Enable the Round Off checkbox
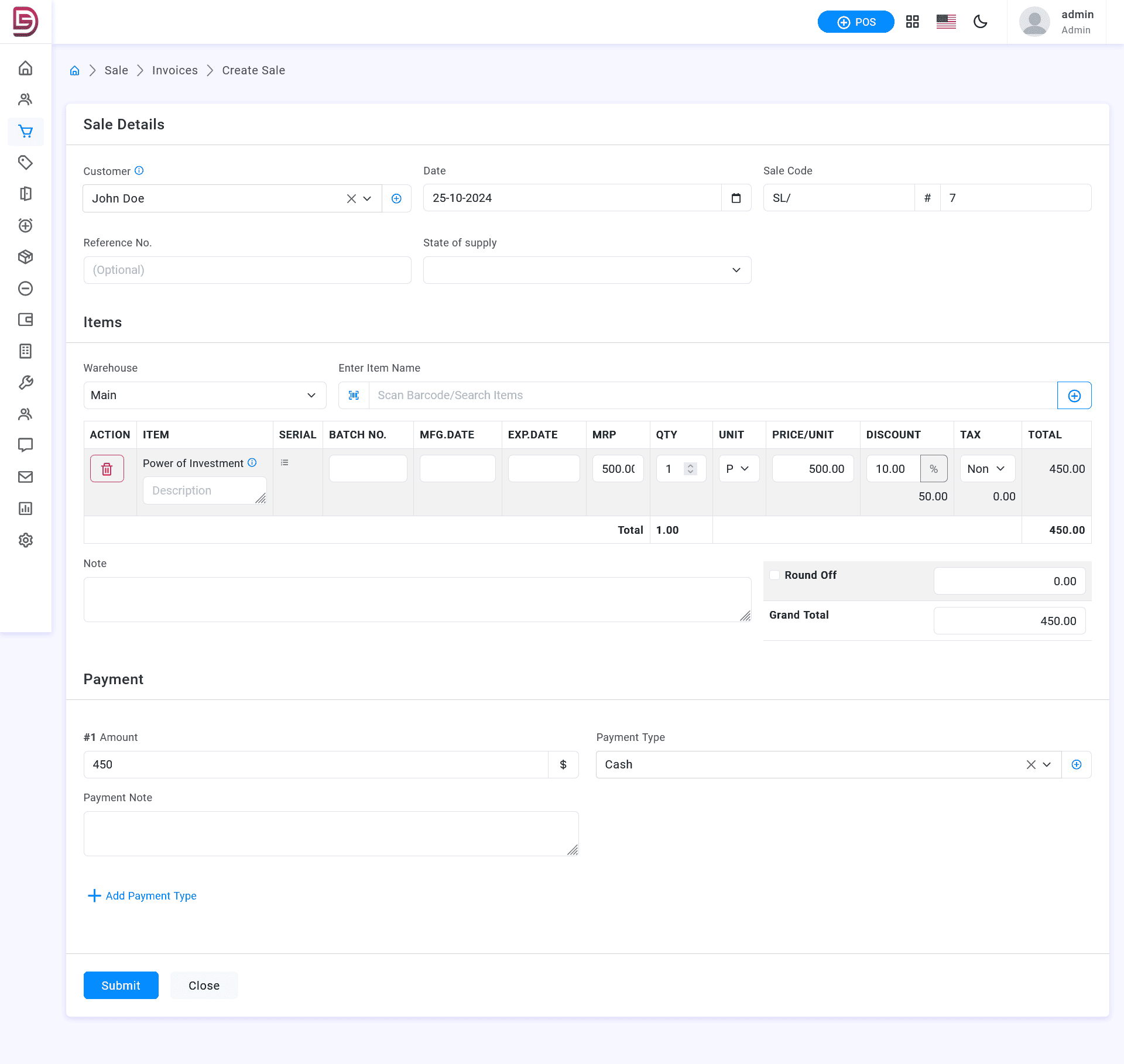This screenshot has width=1124, height=1064. click(x=775, y=575)
